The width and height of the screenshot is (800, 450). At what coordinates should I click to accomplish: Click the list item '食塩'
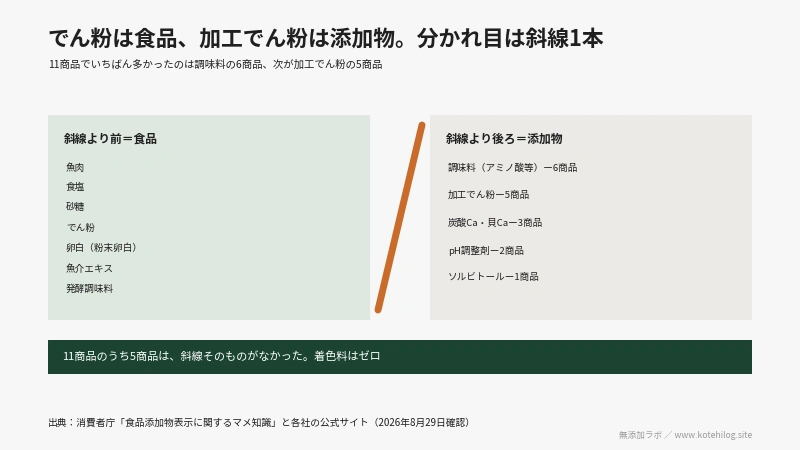75,187
